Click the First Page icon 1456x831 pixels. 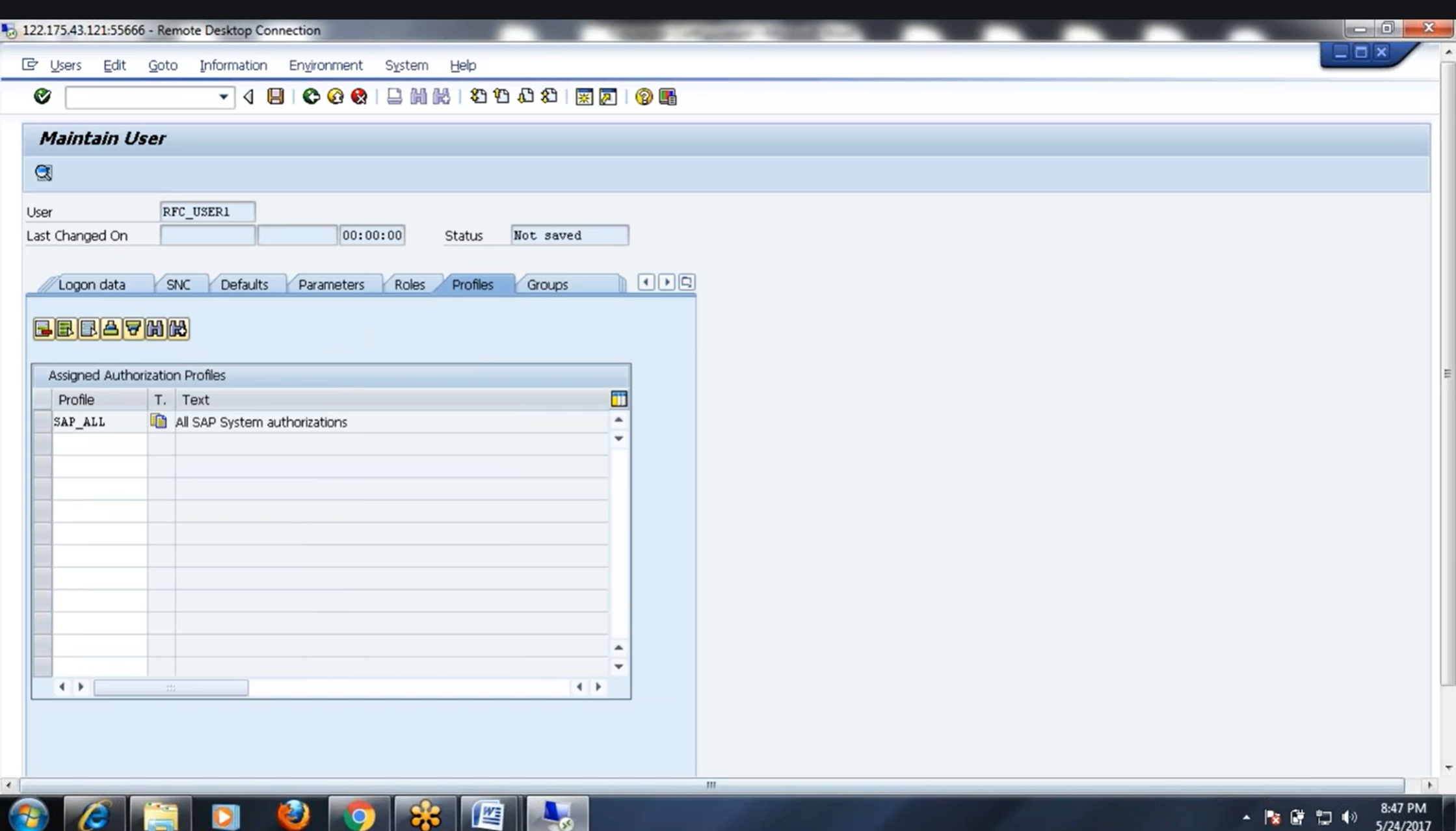(x=478, y=96)
